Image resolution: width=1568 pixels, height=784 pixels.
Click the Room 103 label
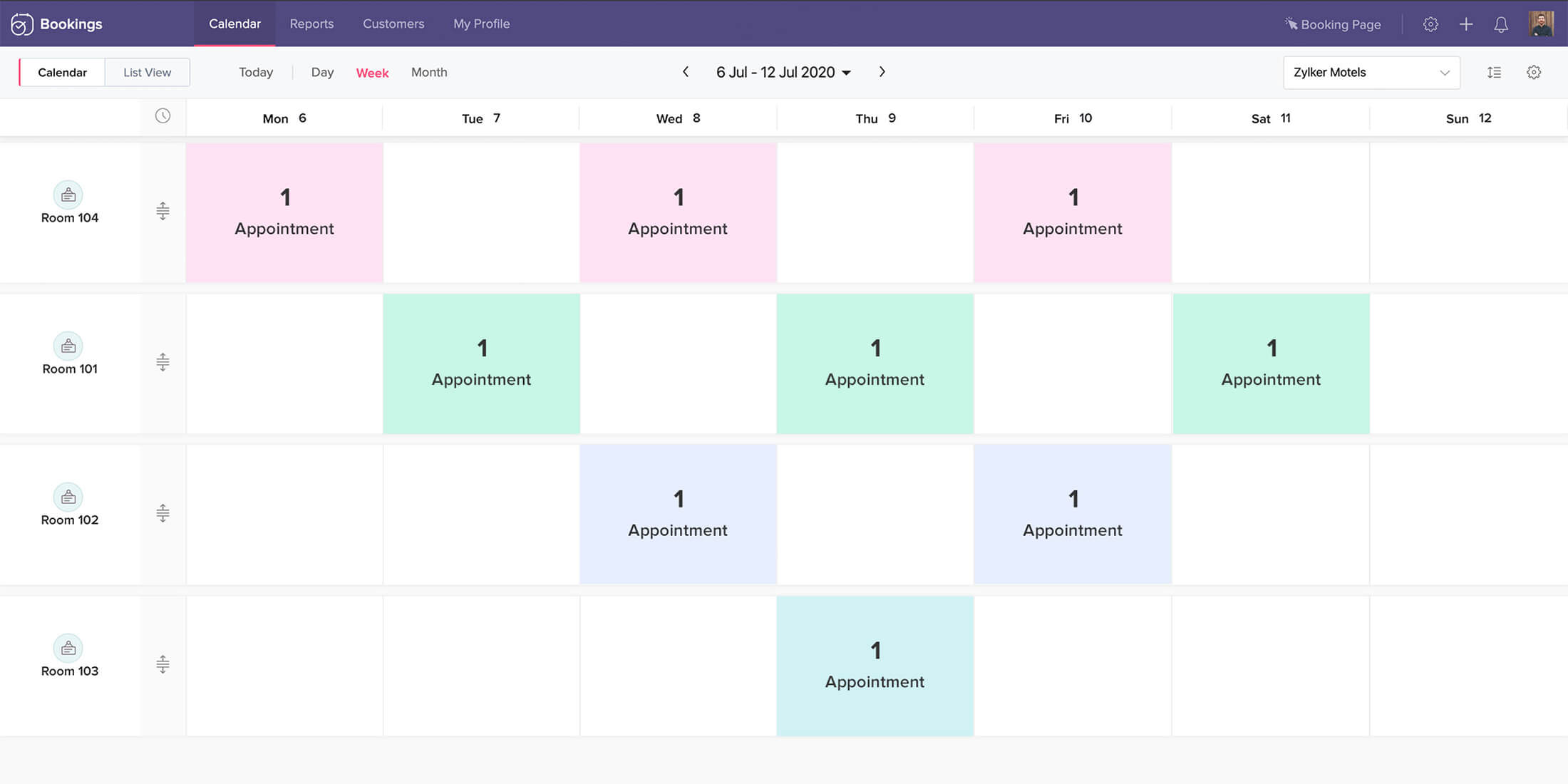coord(70,671)
